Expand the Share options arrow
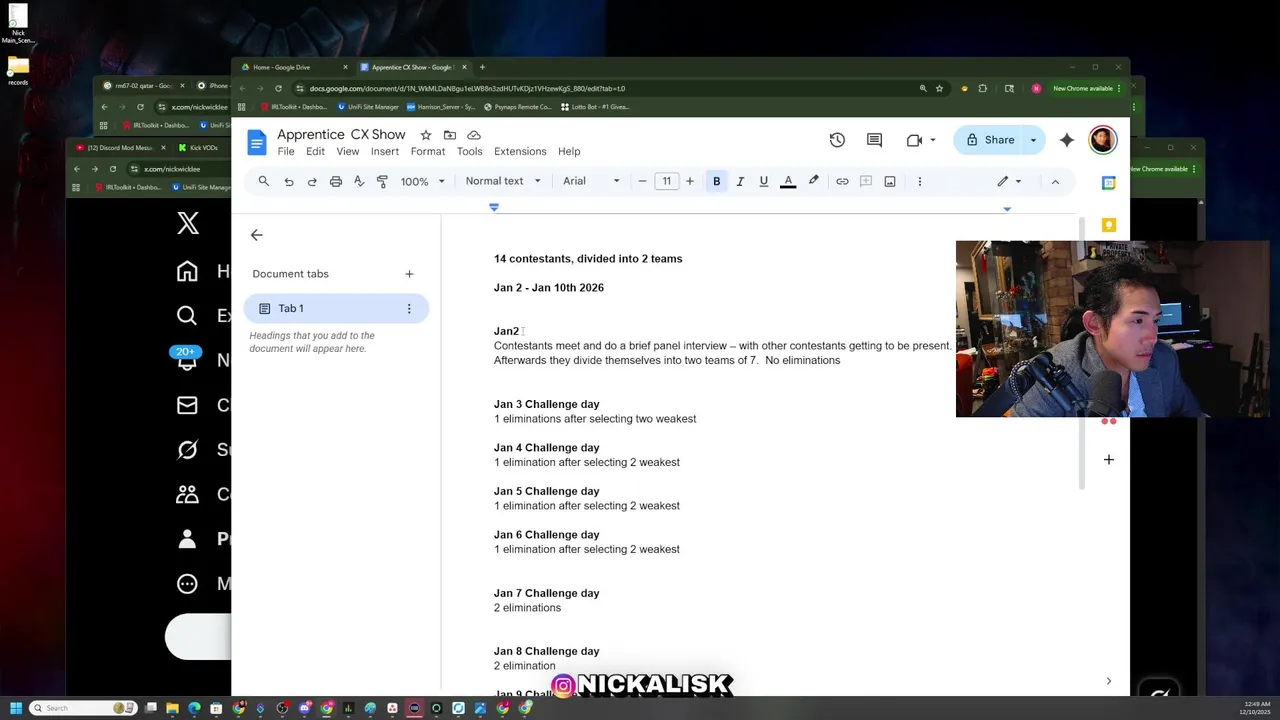Image resolution: width=1280 pixels, height=720 pixels. [1033, 140]
